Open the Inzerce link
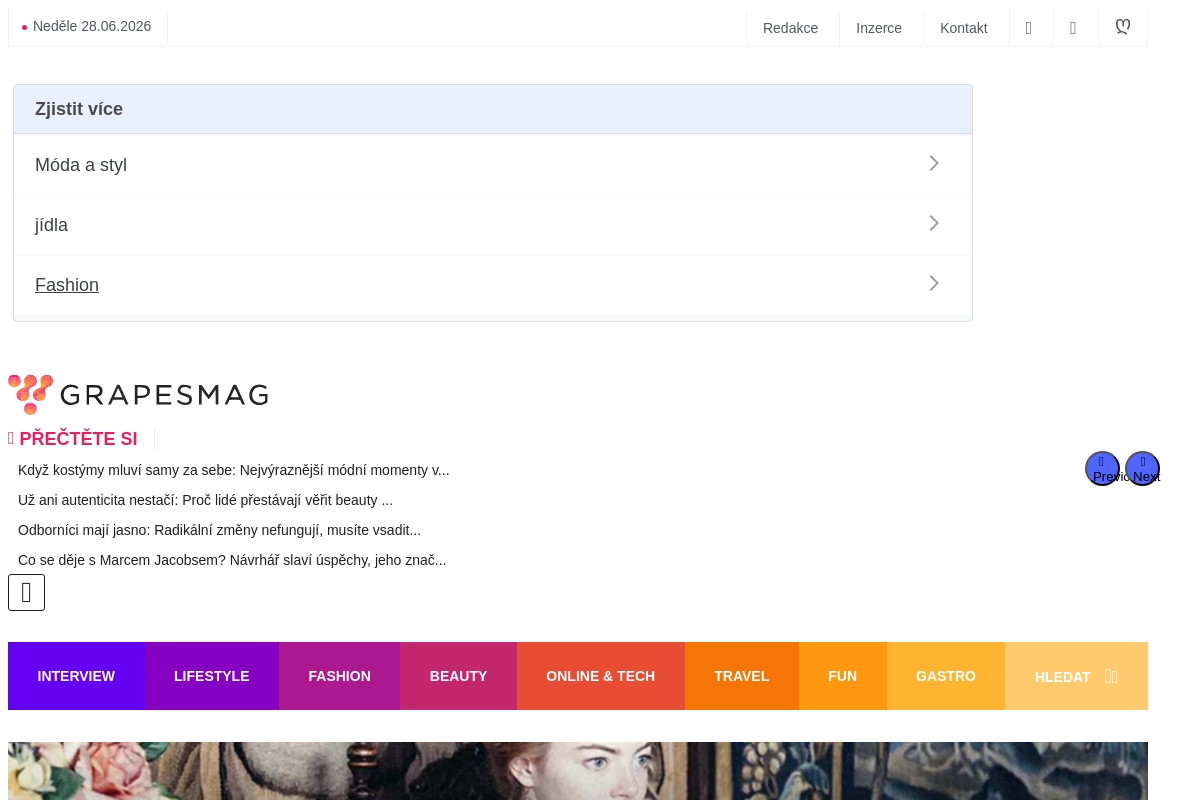Image resolution: width=1200 pixels, height=800 pixels. tap(879, 28)
